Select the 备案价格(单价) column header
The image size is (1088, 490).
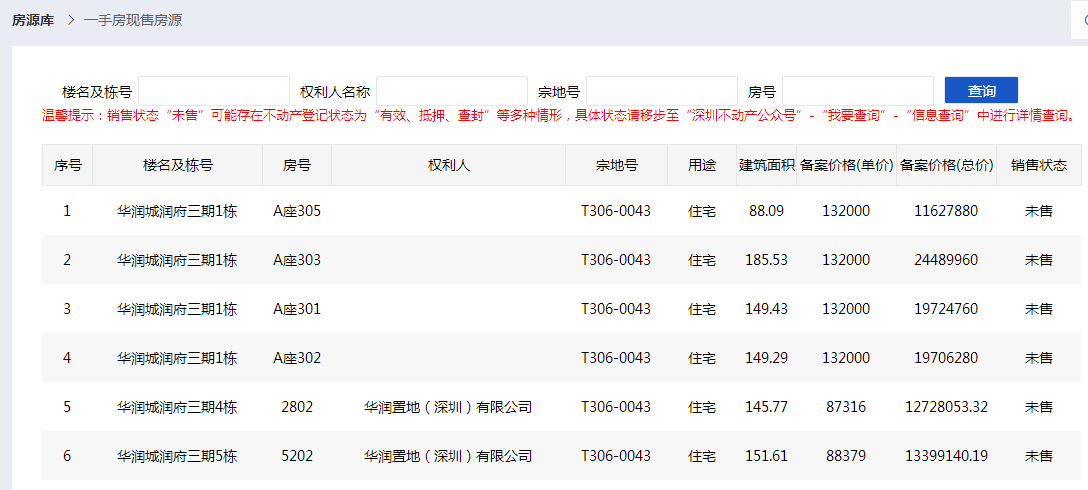click(x=847, y=165)
